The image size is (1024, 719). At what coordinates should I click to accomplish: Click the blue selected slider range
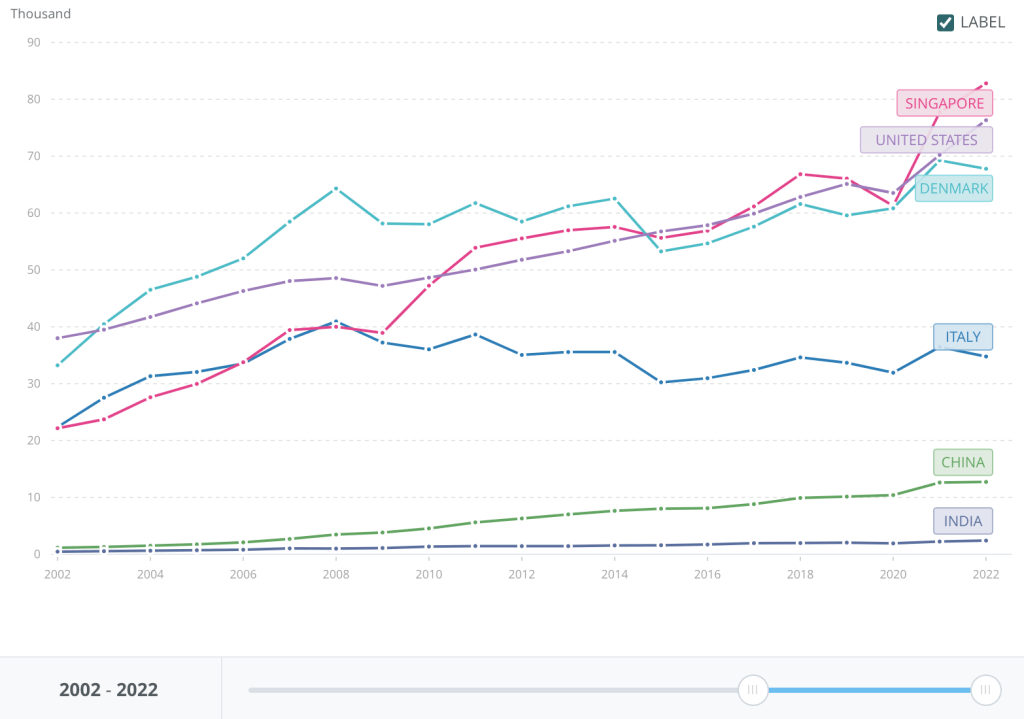pos(870,689)
